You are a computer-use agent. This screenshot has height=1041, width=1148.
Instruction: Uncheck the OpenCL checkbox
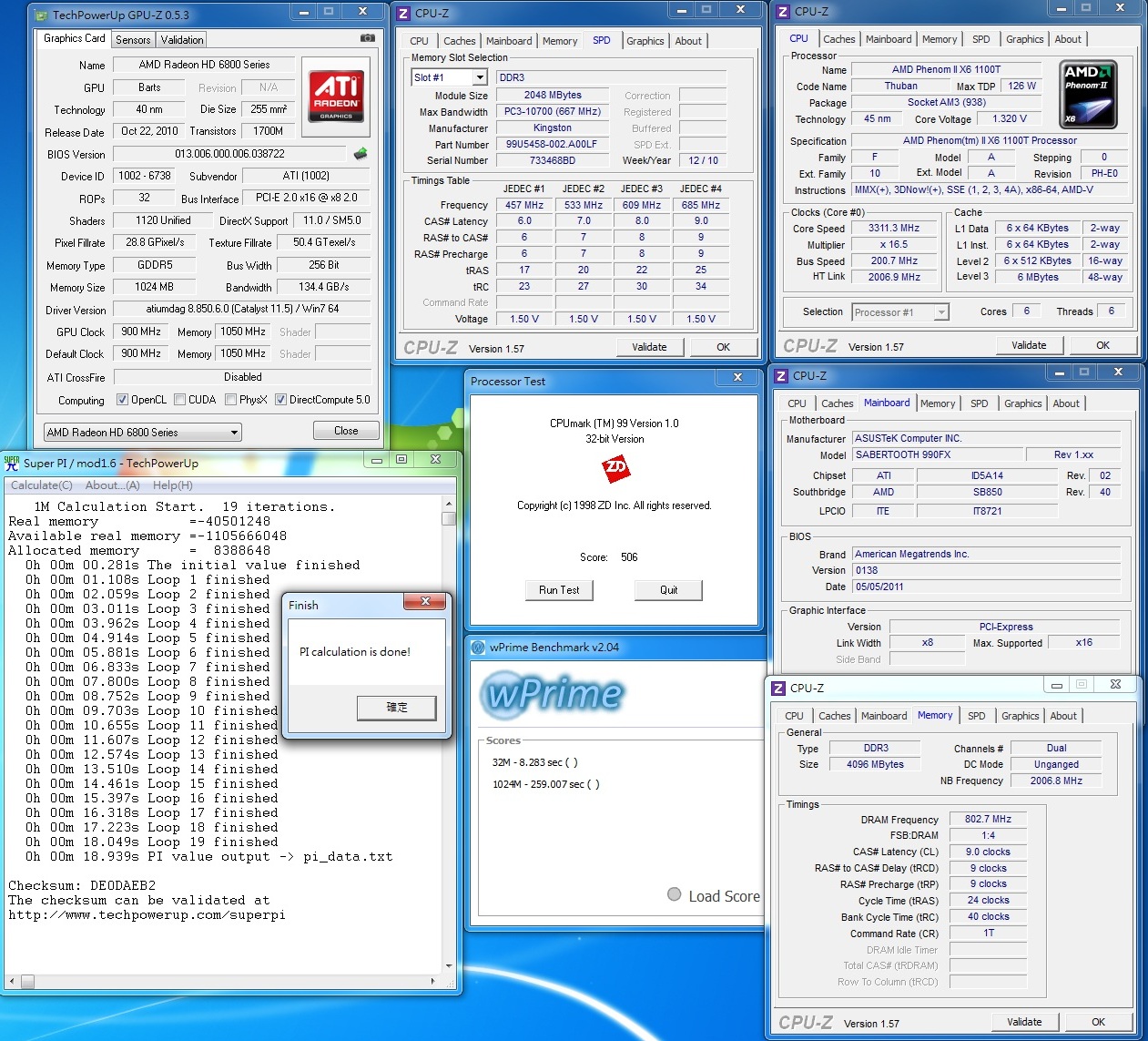point(123,400)
